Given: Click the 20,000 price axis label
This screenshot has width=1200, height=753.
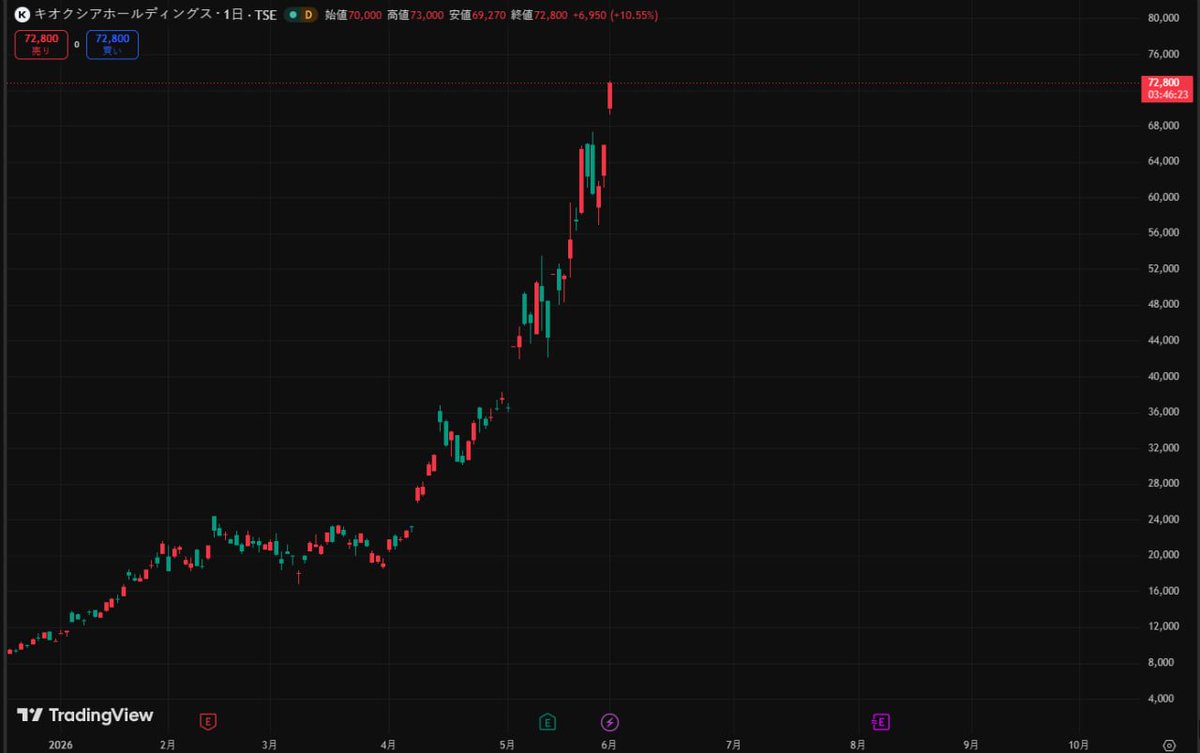Looking at the screenshot, I should pyautogui.click(x=1166, y=556).
